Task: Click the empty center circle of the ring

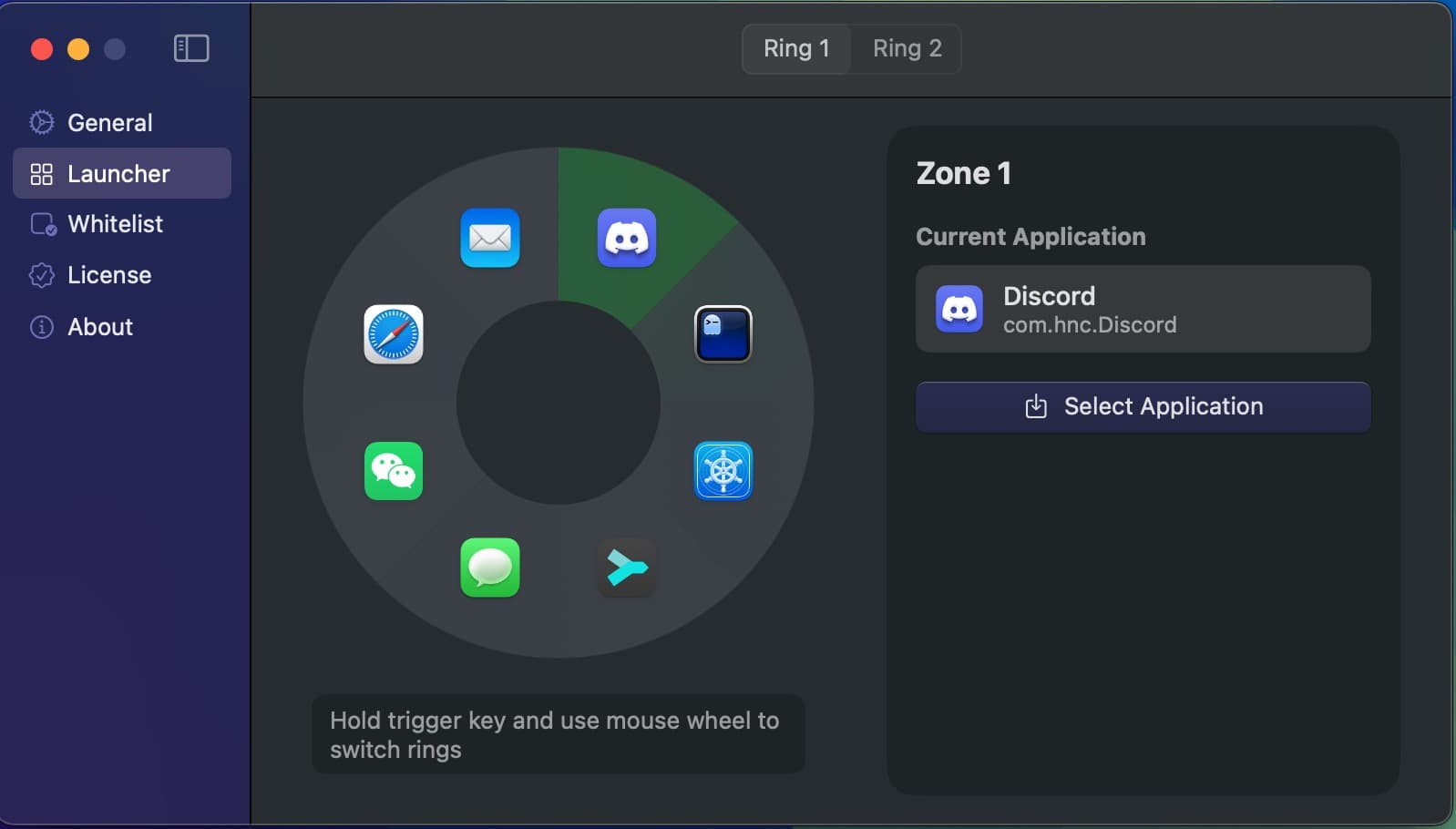Action: point(559,403)
